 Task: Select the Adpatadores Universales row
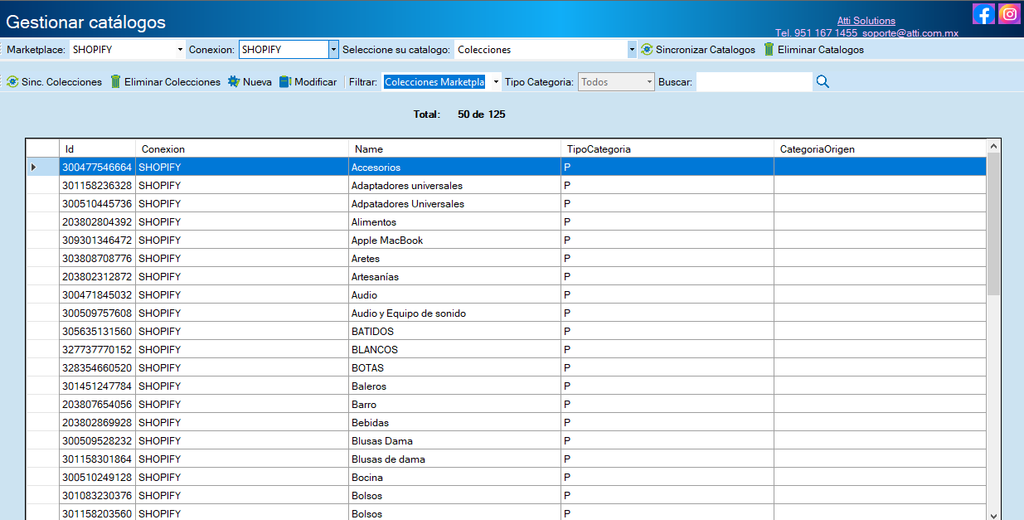pos(506,204)
